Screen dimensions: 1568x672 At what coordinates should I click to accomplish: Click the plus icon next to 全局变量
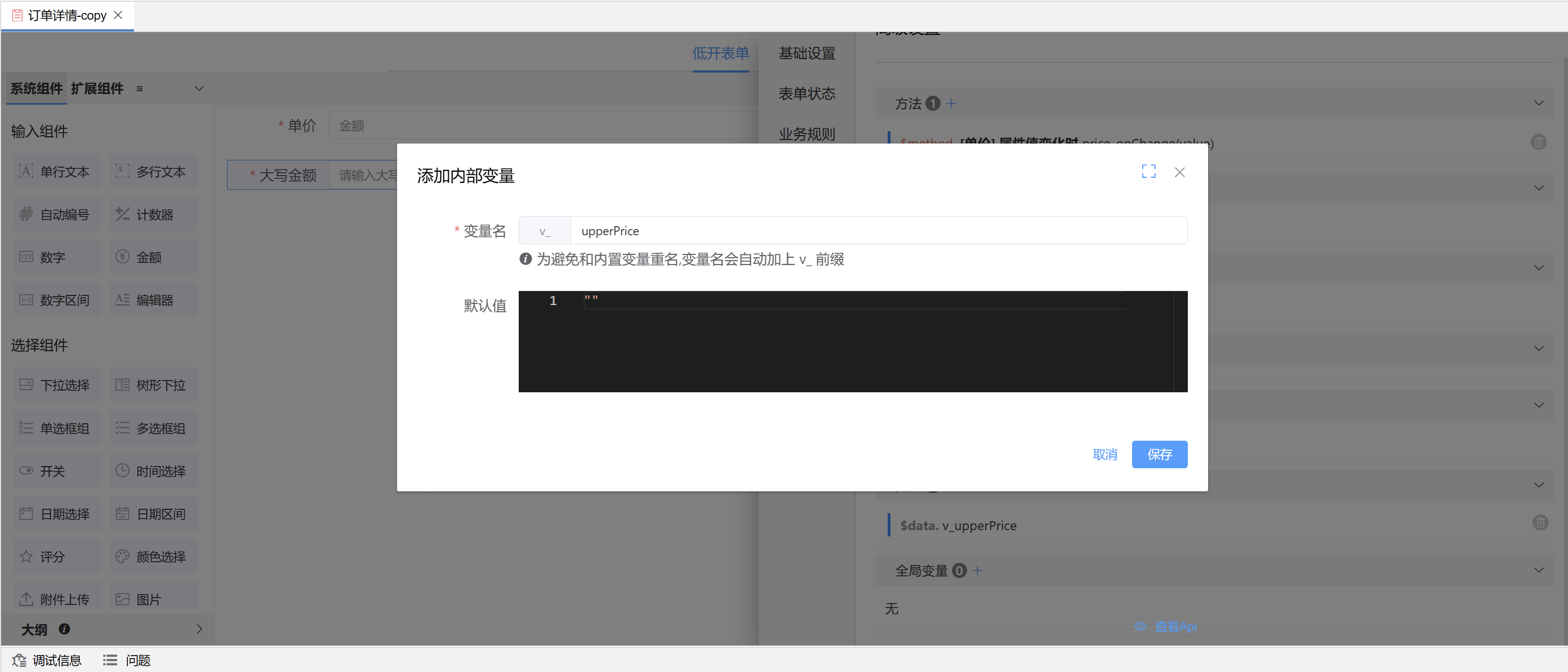click(978, 571)
